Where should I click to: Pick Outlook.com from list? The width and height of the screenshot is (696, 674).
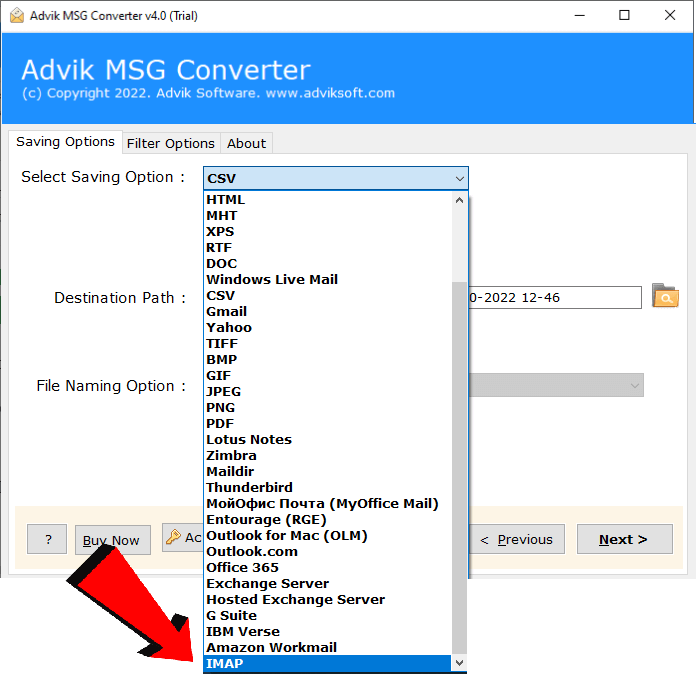pyautogui.click(x=328, y=551)
